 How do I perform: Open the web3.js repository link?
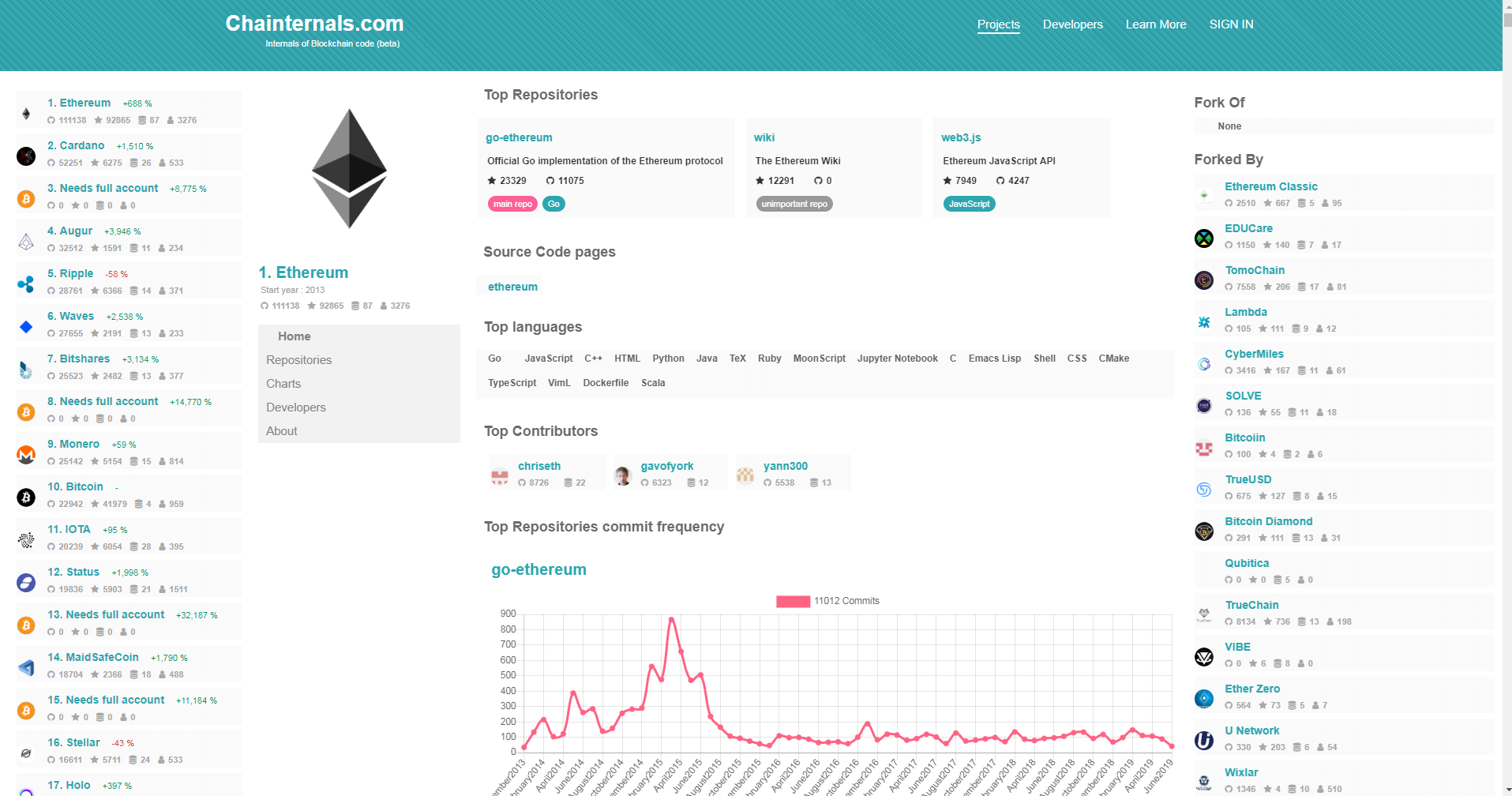point(961,137)
